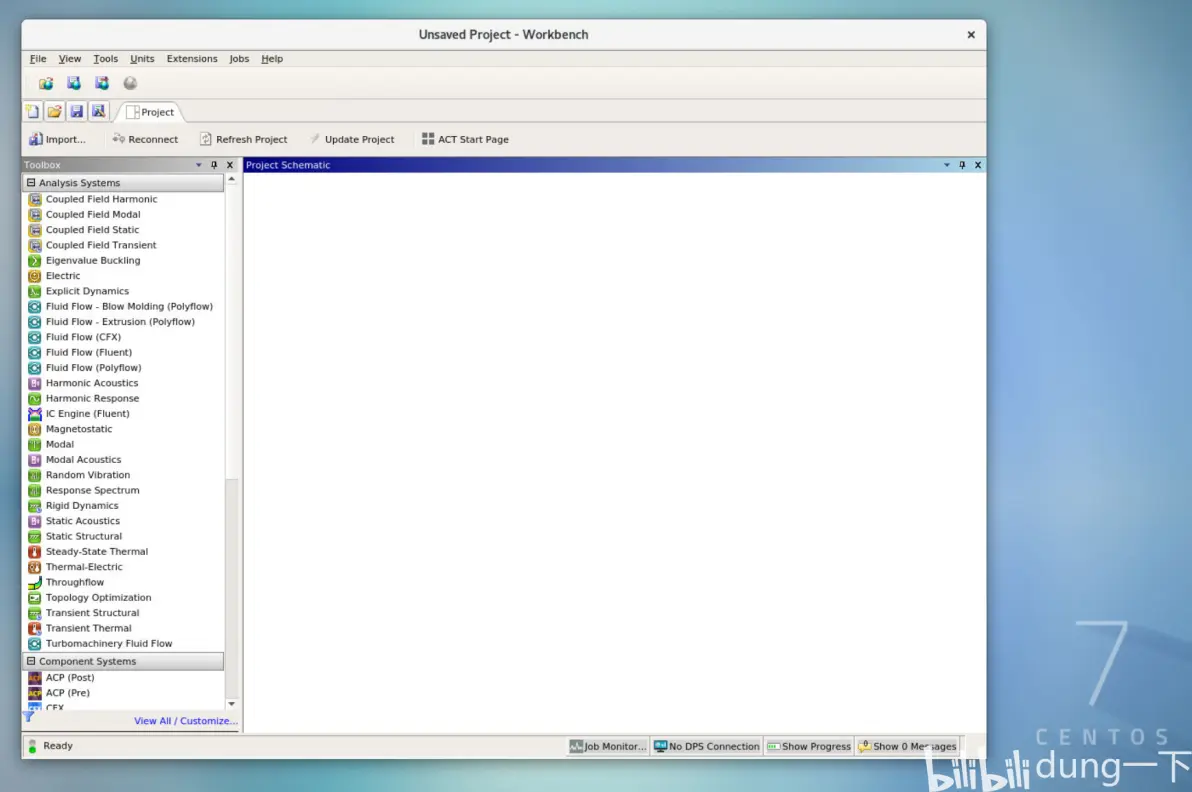The height and width of the screenshot is (792, 1192).
Task: Click the Refresh Project button
Action: point(243,139)
